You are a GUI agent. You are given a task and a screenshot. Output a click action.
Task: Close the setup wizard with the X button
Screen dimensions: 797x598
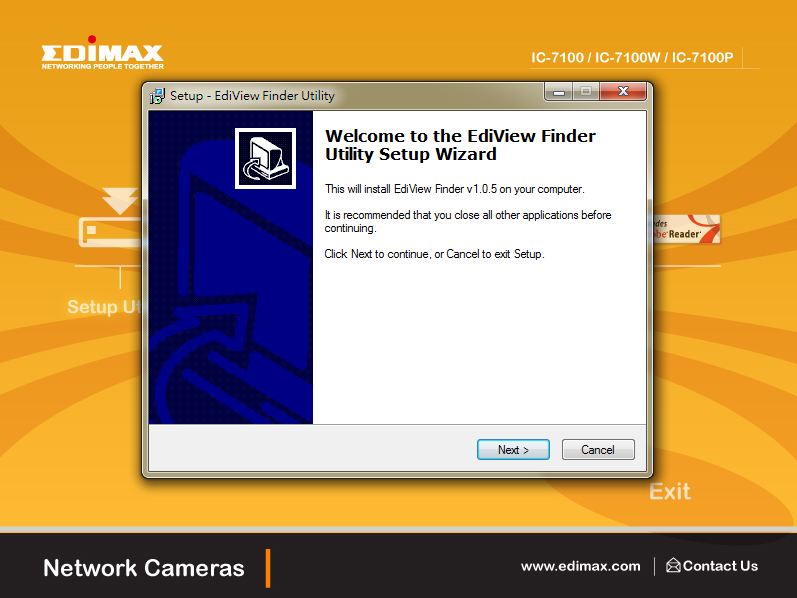tap(623, 92)
